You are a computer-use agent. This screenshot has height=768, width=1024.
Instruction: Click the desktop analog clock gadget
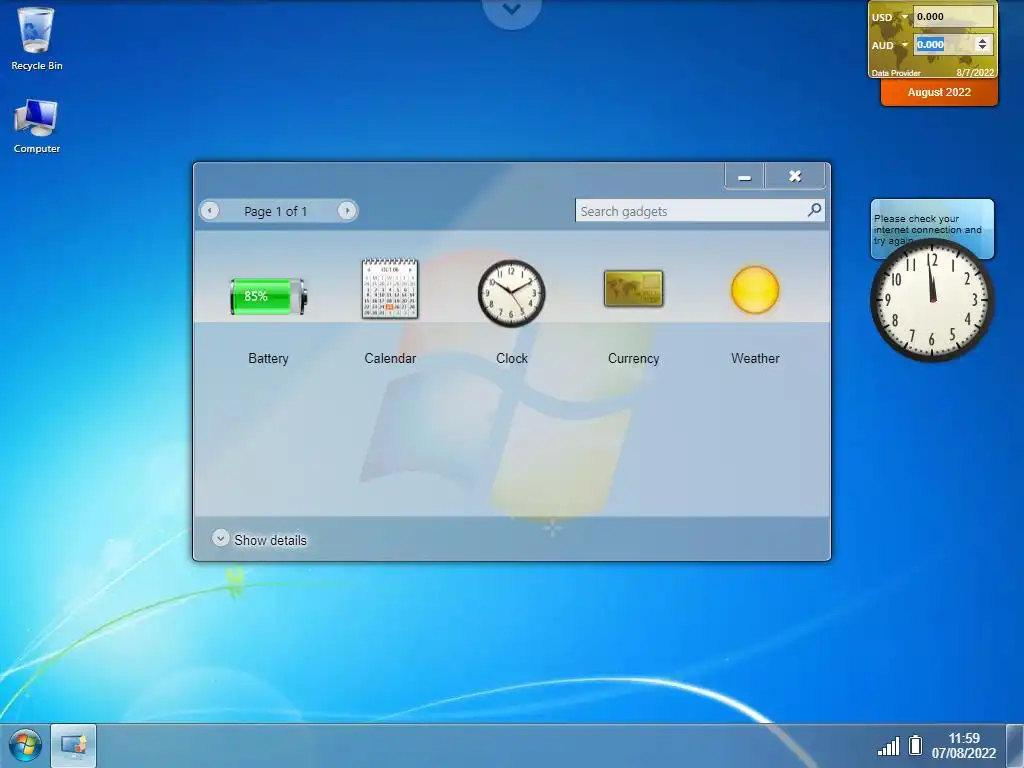click(x=933, y=300)
